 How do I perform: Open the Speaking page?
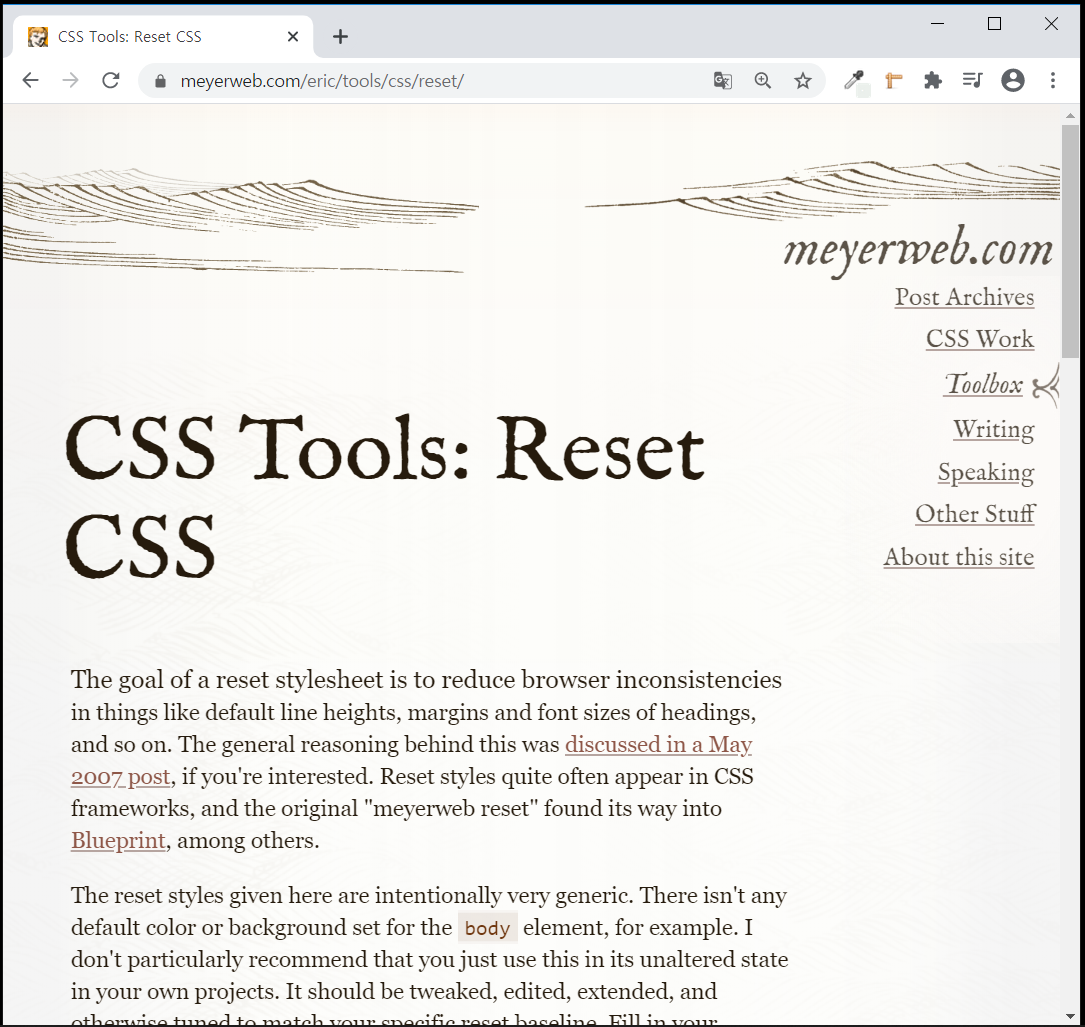pos(986,472)
